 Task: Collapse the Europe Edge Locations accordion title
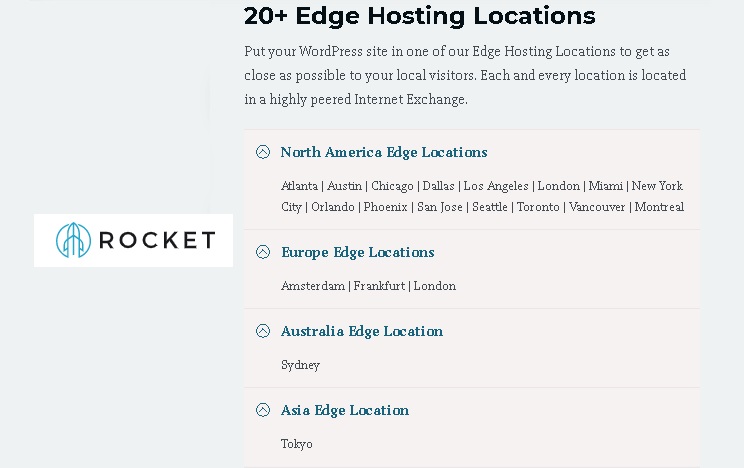tap(358, 253)
